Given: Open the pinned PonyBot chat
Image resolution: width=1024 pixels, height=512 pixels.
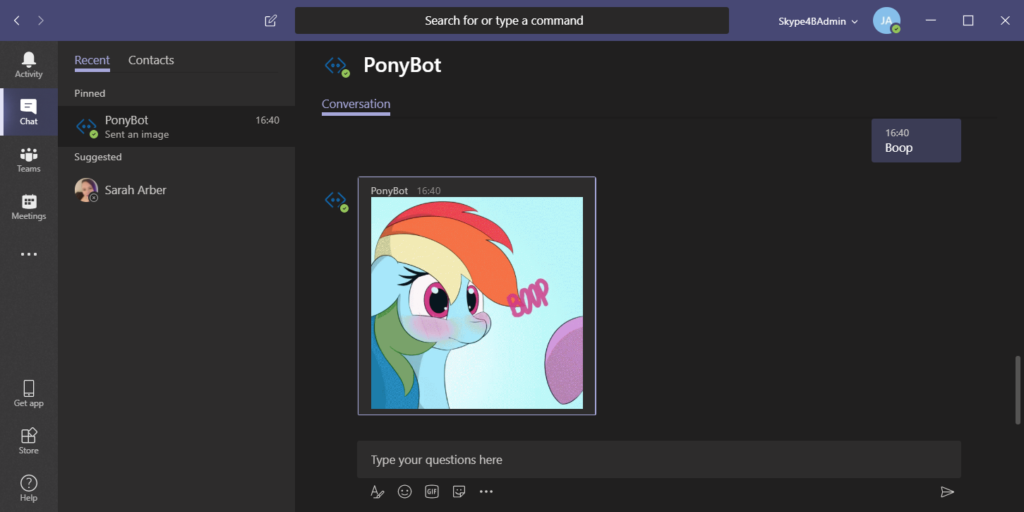Looking at the screenshot, I should tap(176, 127).
